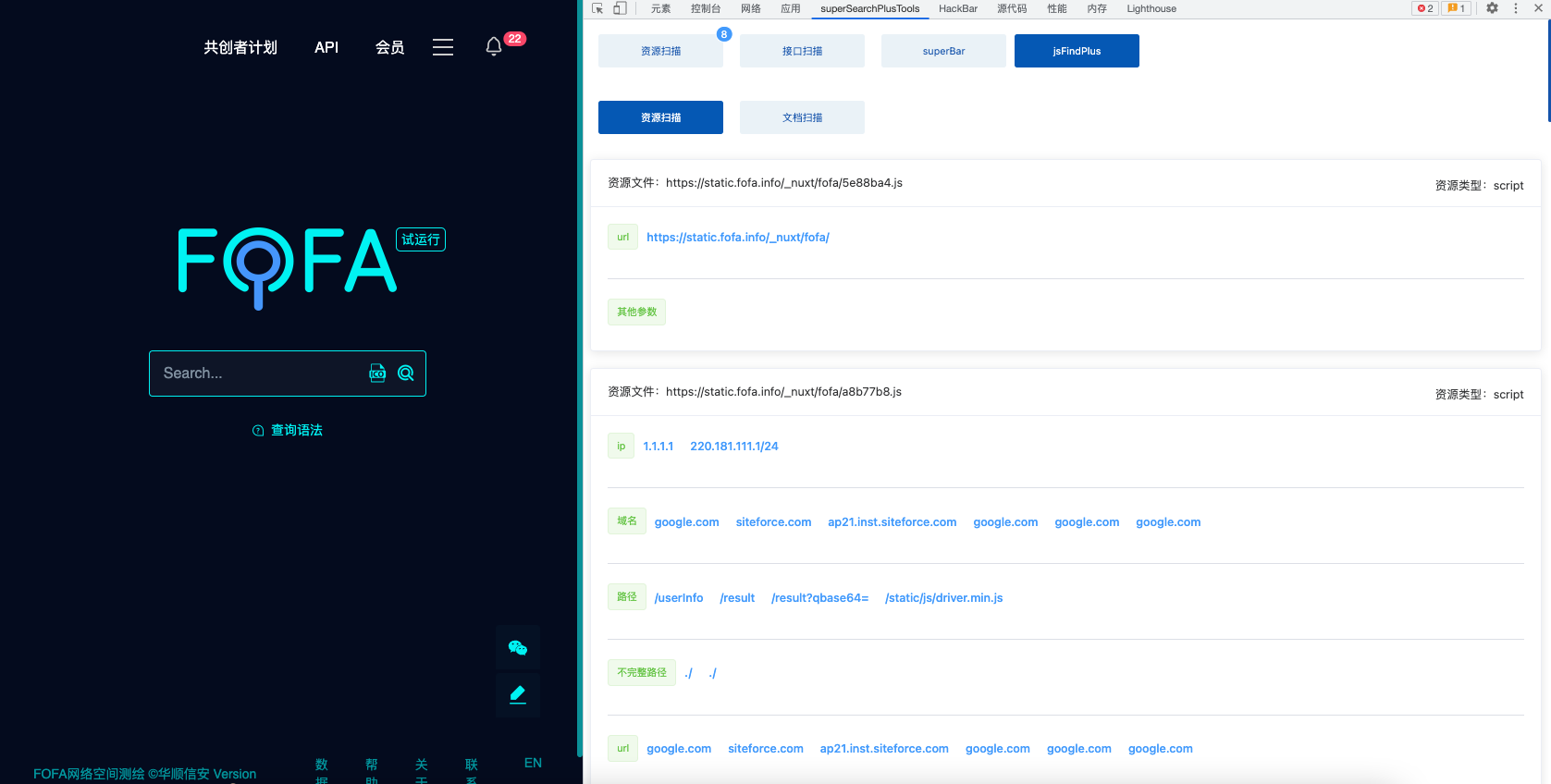
Task: Open DevTools settings gear
Action: [x=1492, y=8]
